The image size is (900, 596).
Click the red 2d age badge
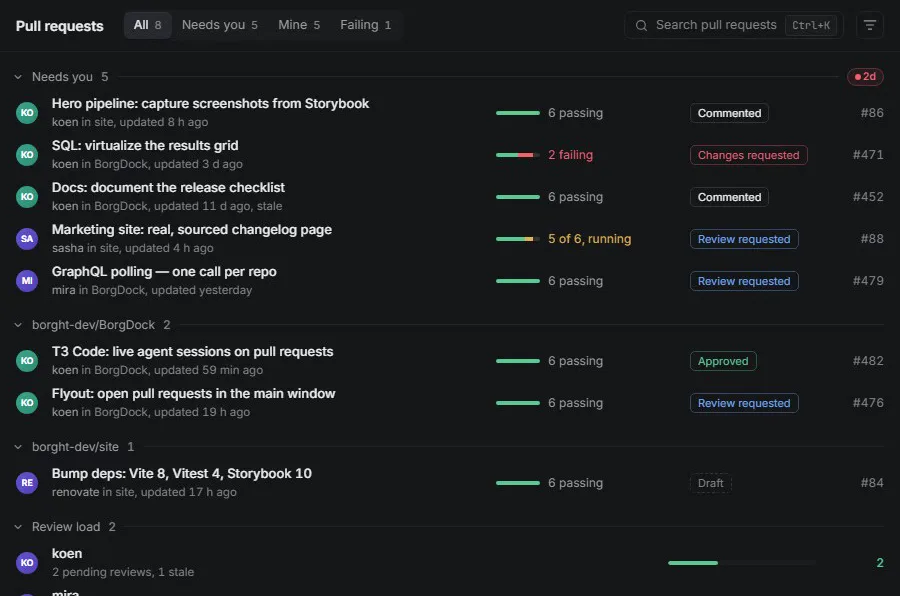(x=865, y=76)
